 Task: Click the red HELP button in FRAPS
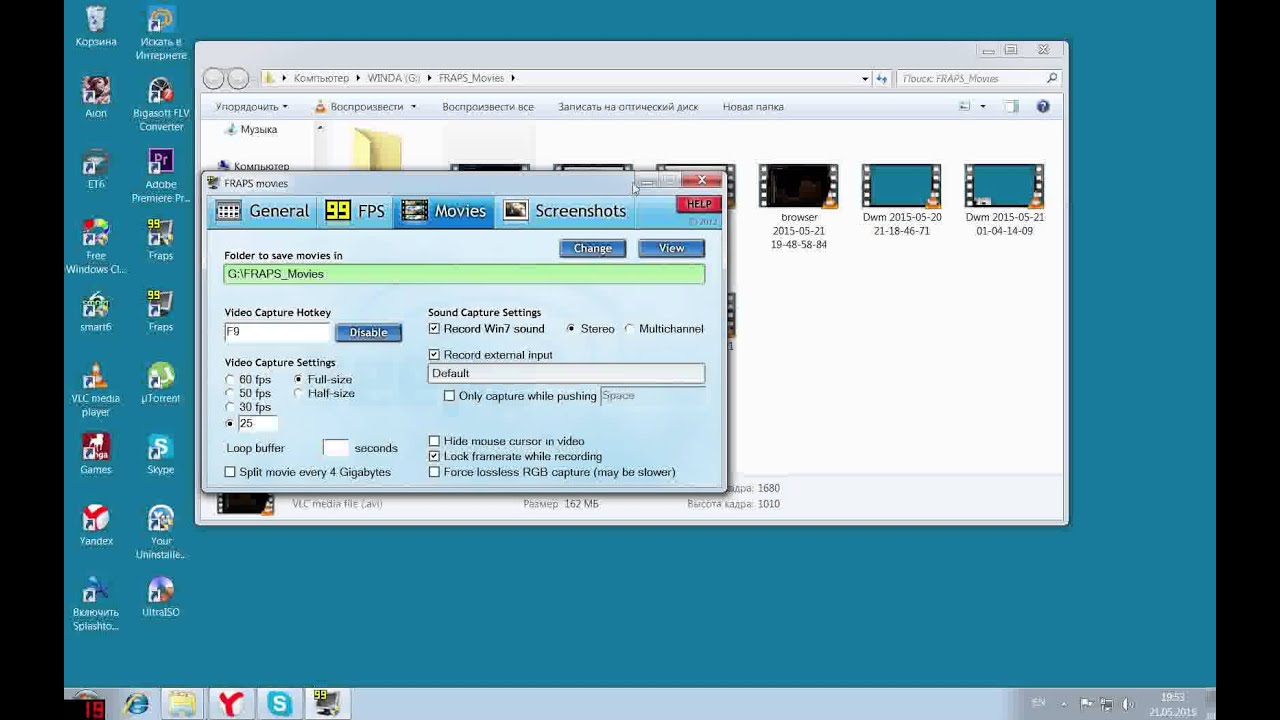(x=698, y=204)
